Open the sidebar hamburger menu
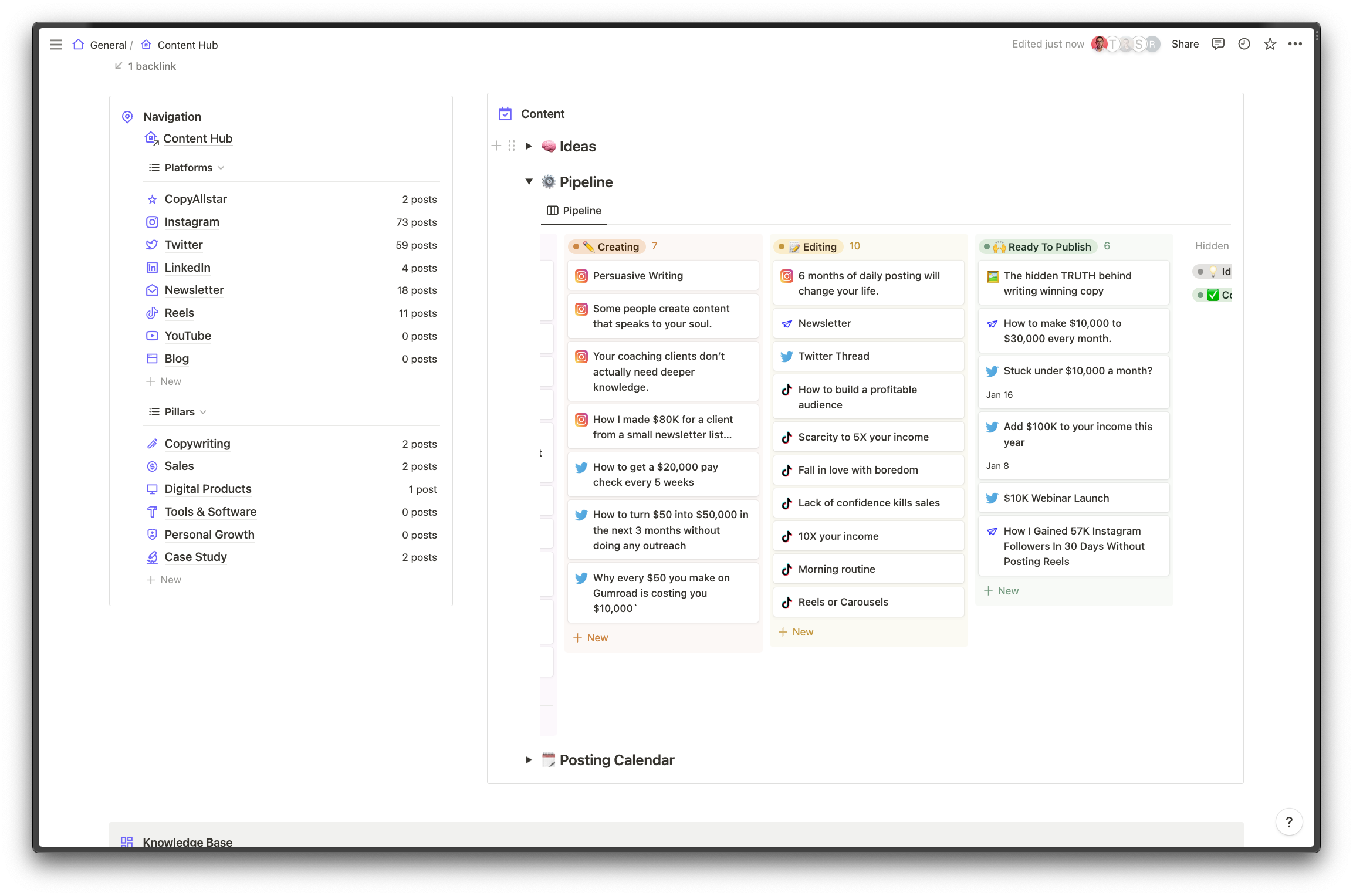Viewport: 1353px width, 896px height. pos(56,45)
